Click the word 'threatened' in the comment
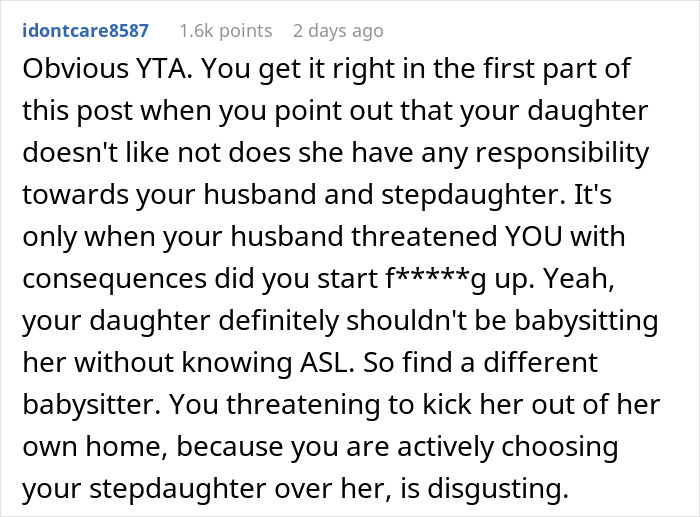Screen dimensions: 700x517 (424, 236)
